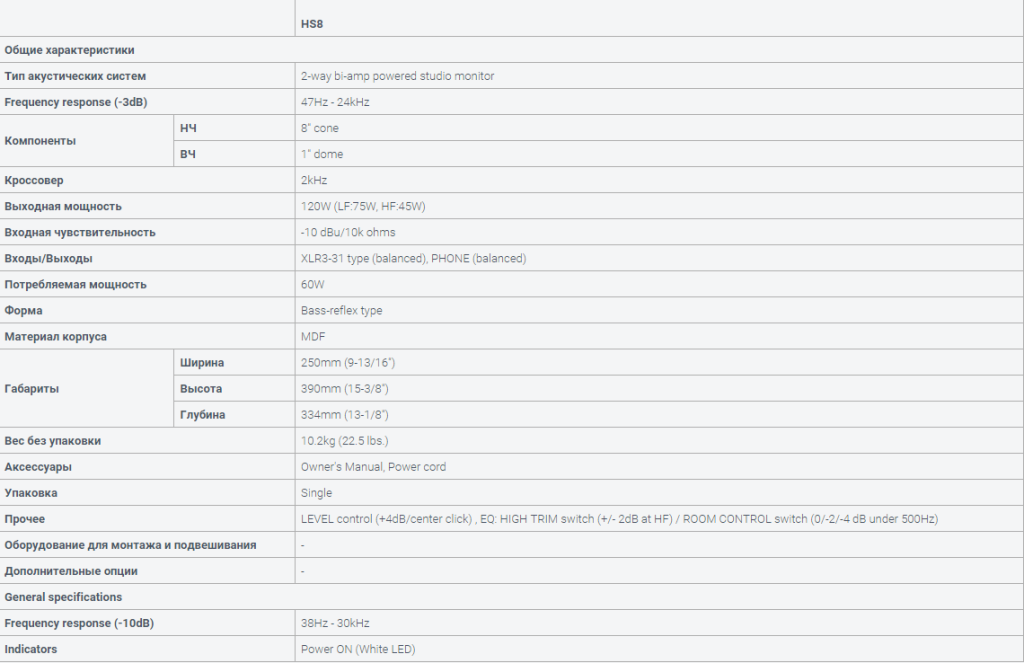
Task: Select the Indicators row label
Action: click(31, 649)
